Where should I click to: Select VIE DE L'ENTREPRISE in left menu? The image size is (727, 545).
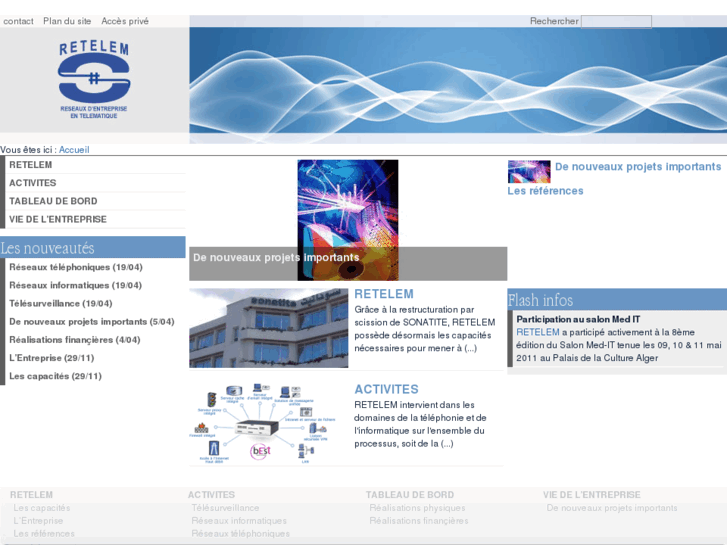point(58,219)
